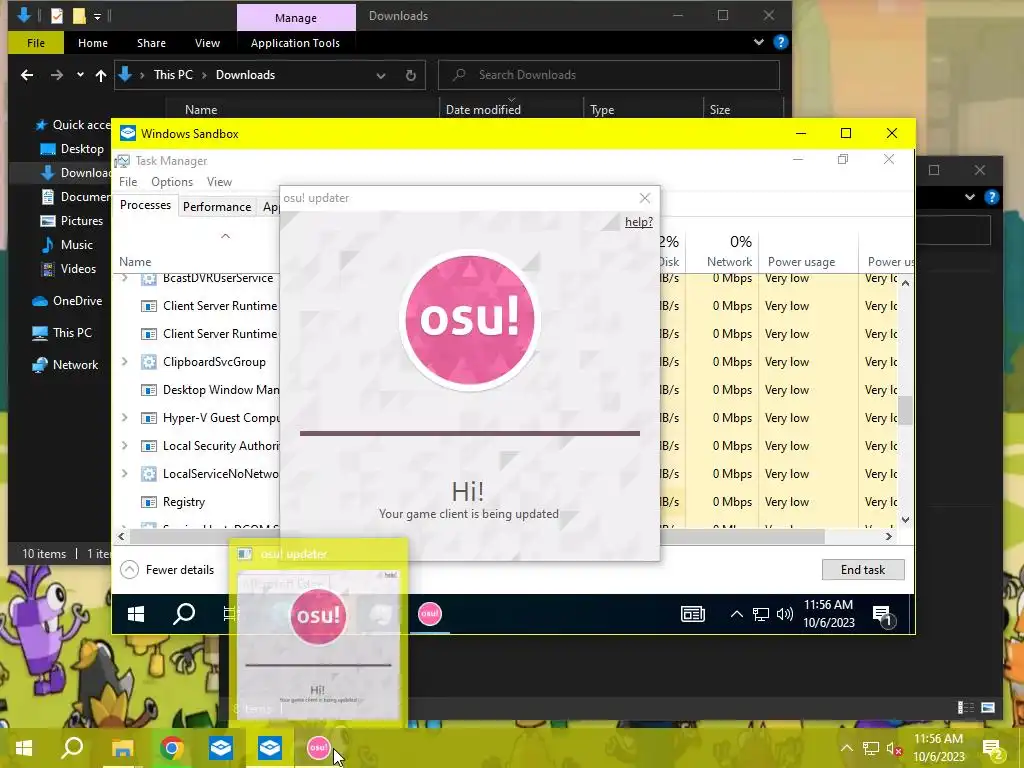Open Network in Explorer sidebar
Image resolution: width=1024 pixels, height=768 pixels.
click(x=75, y=365)
